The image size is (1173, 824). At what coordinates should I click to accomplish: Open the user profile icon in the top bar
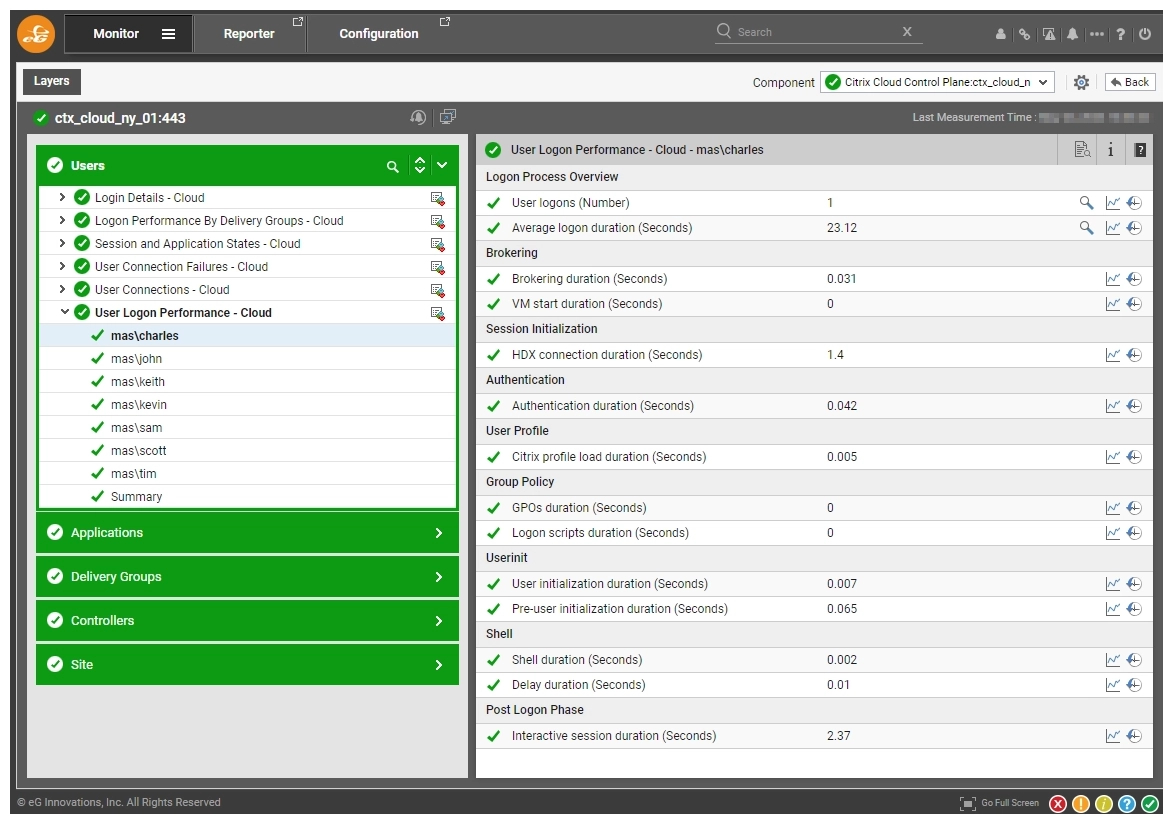coord(1001,34)
